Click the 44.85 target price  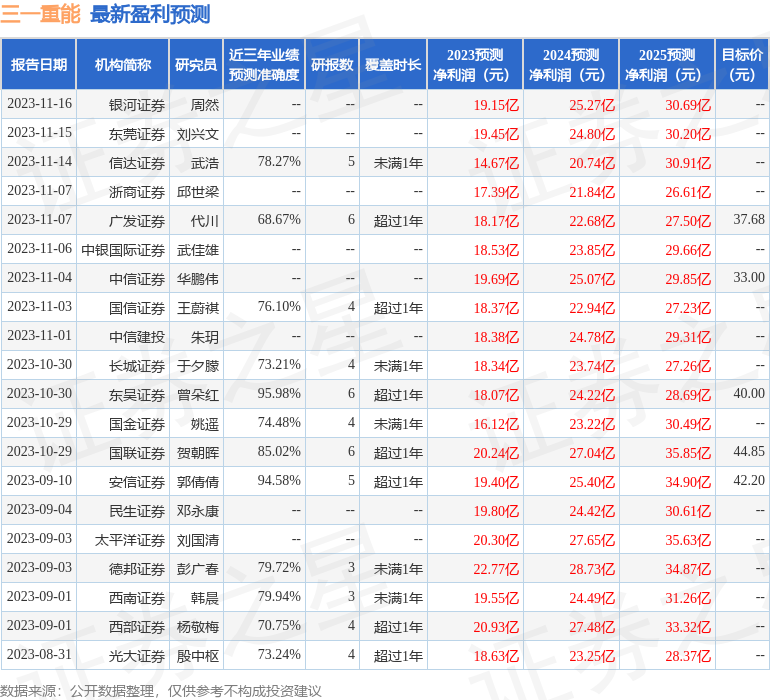pyautogui.click(x=749, y=451)
